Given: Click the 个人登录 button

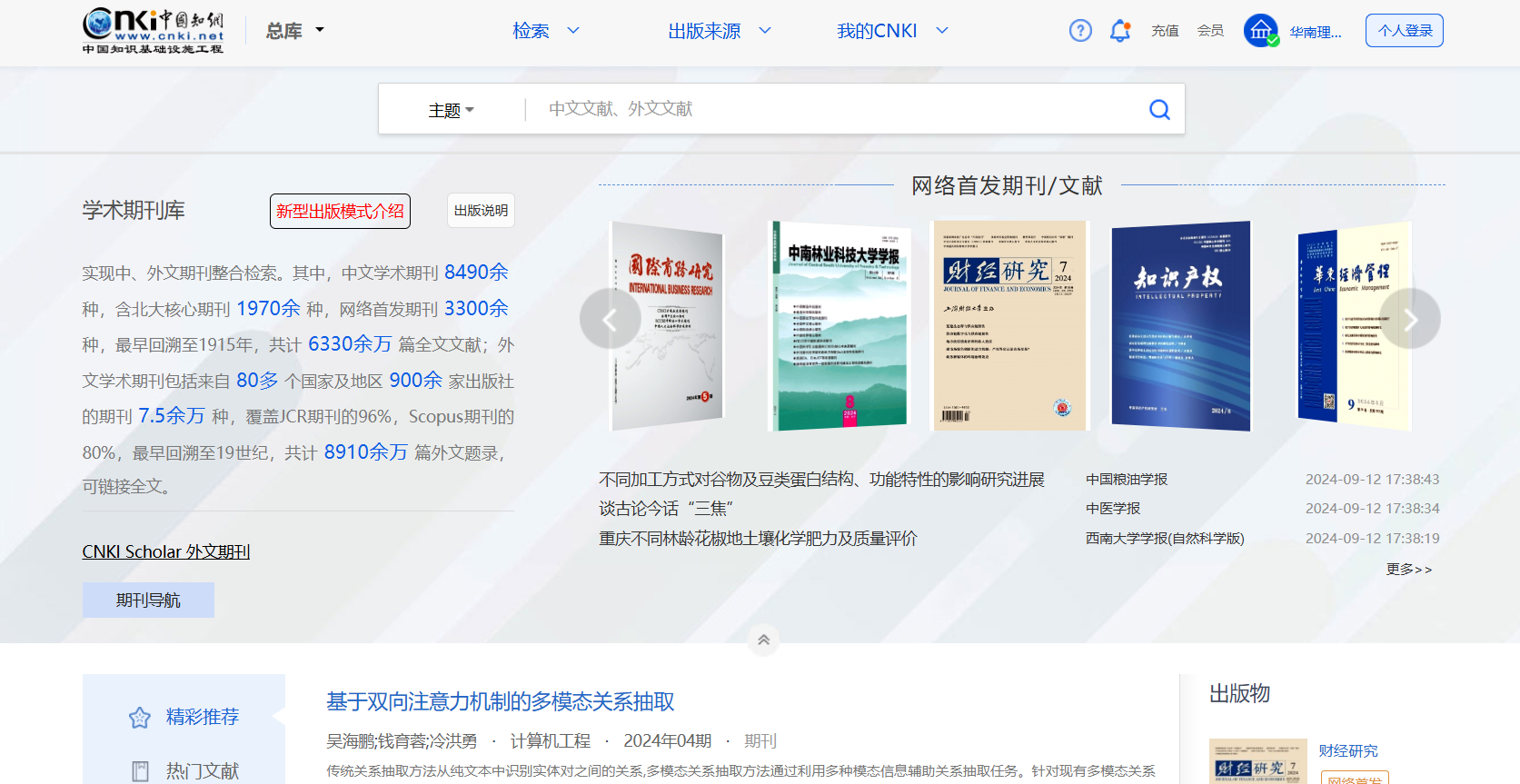Looking at the screenshot, I should (x=1405, y=31).
